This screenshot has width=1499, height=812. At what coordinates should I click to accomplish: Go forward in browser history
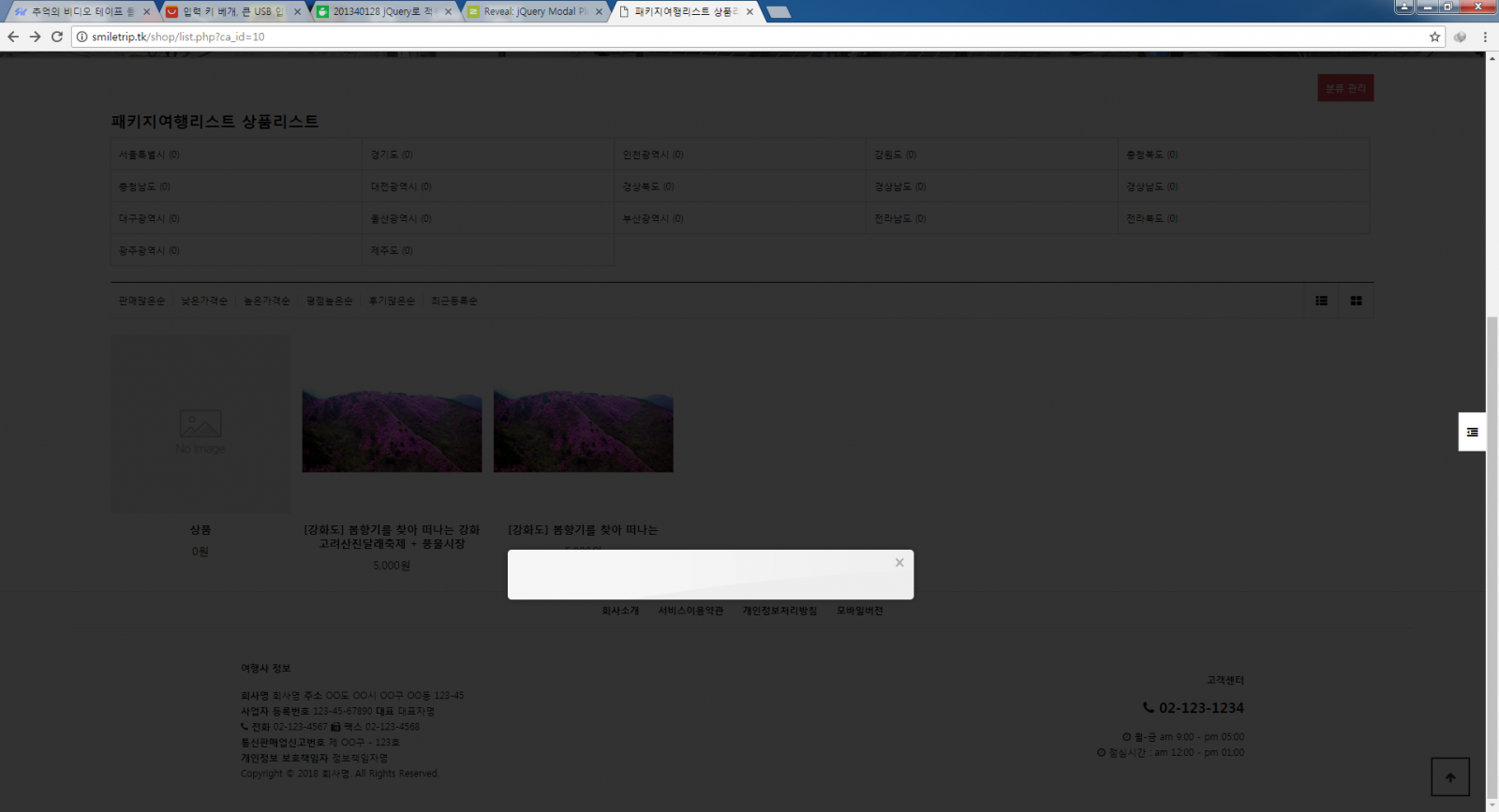[x=35, y=37]
